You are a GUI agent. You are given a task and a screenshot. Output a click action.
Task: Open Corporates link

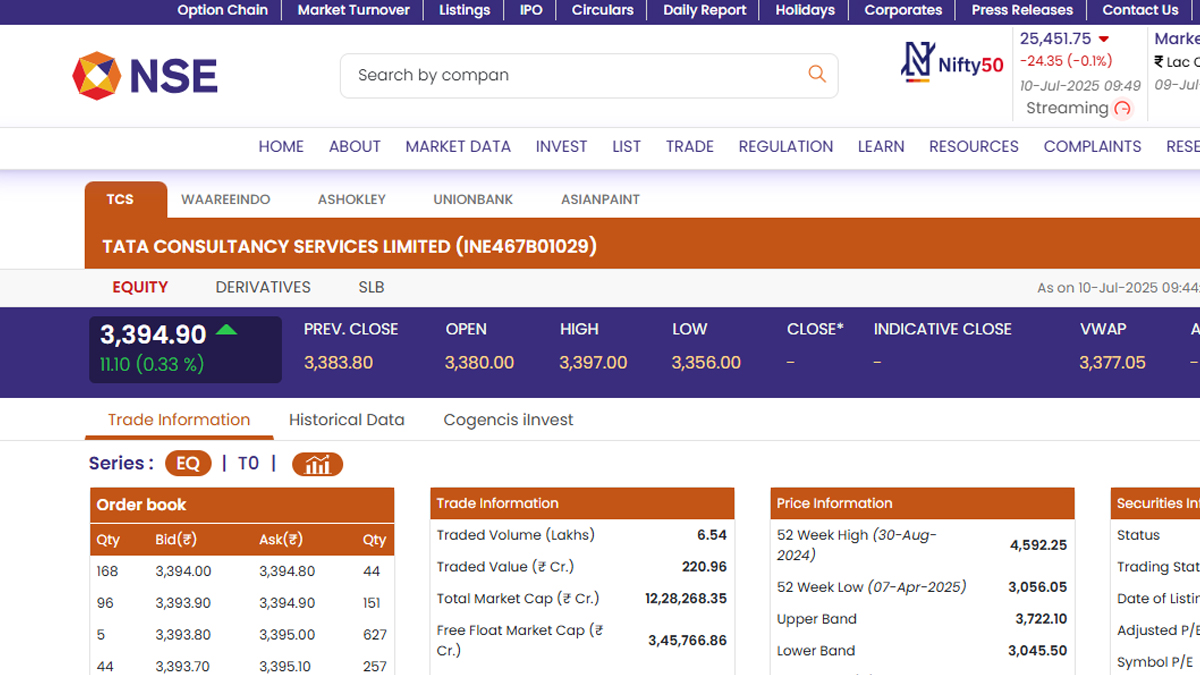[x=903, y=10]
